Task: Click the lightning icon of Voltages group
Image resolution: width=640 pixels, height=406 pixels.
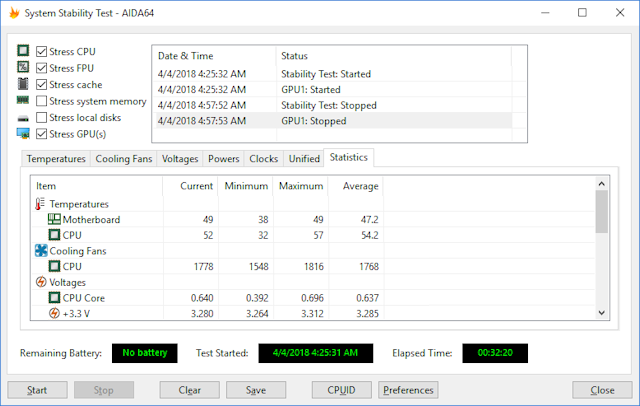Action: tap(41, 282)
